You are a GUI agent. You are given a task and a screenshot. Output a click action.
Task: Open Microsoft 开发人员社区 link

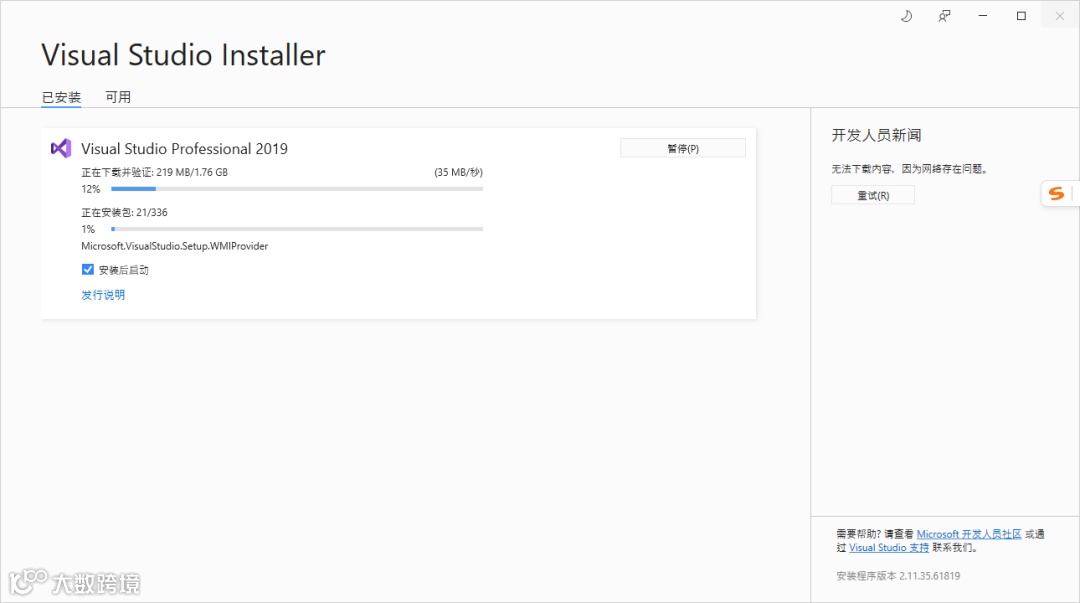point(969,534)
